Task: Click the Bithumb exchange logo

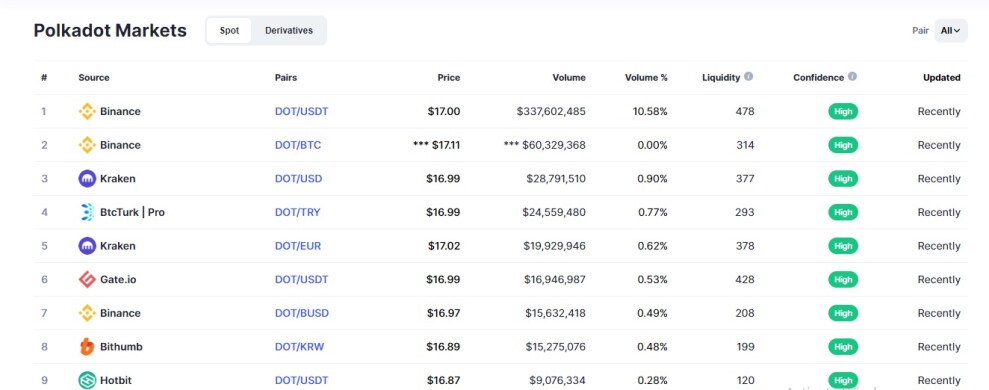Action: click(x=87, y=346)
